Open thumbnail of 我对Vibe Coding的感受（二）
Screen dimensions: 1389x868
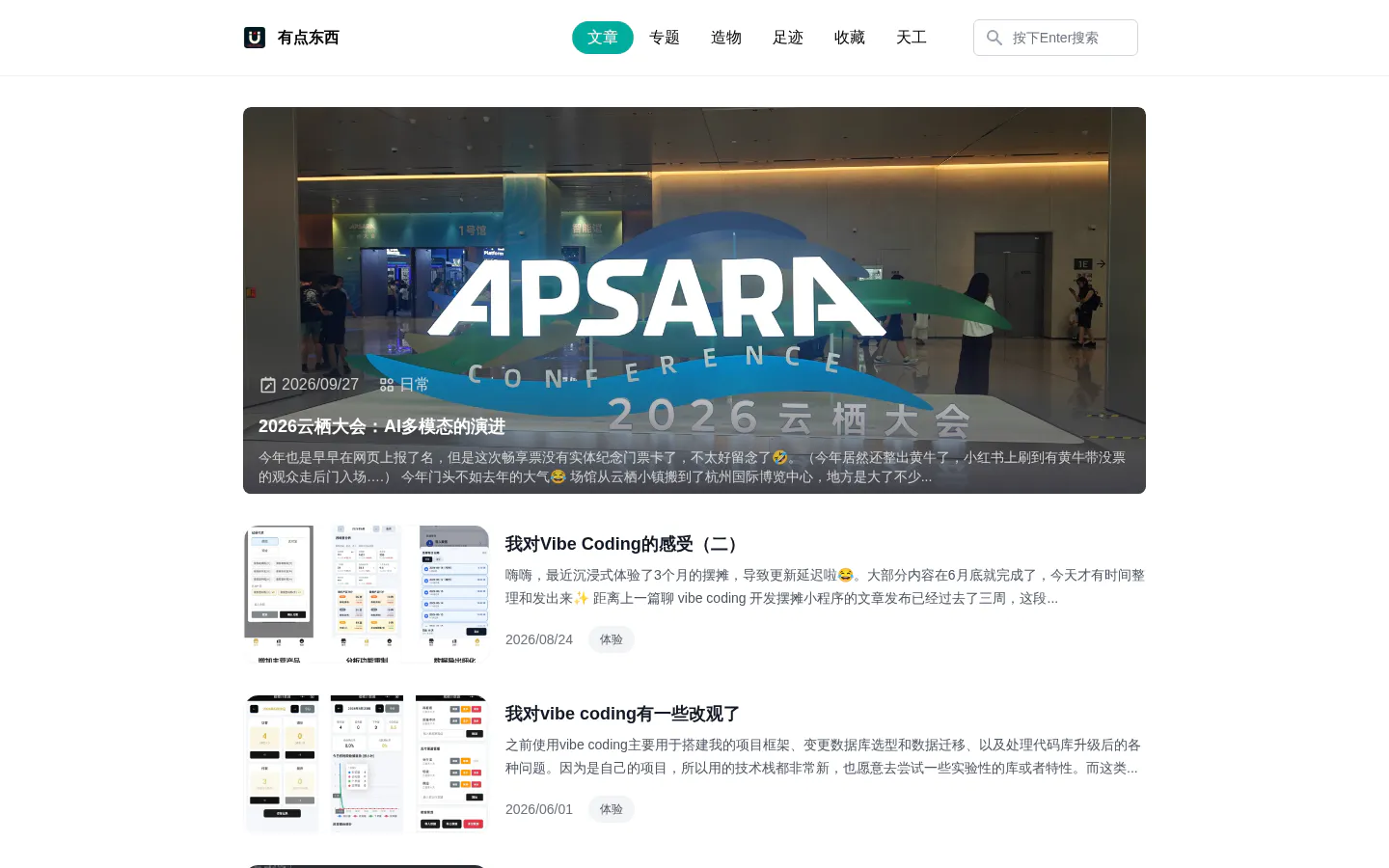[367, 594]
